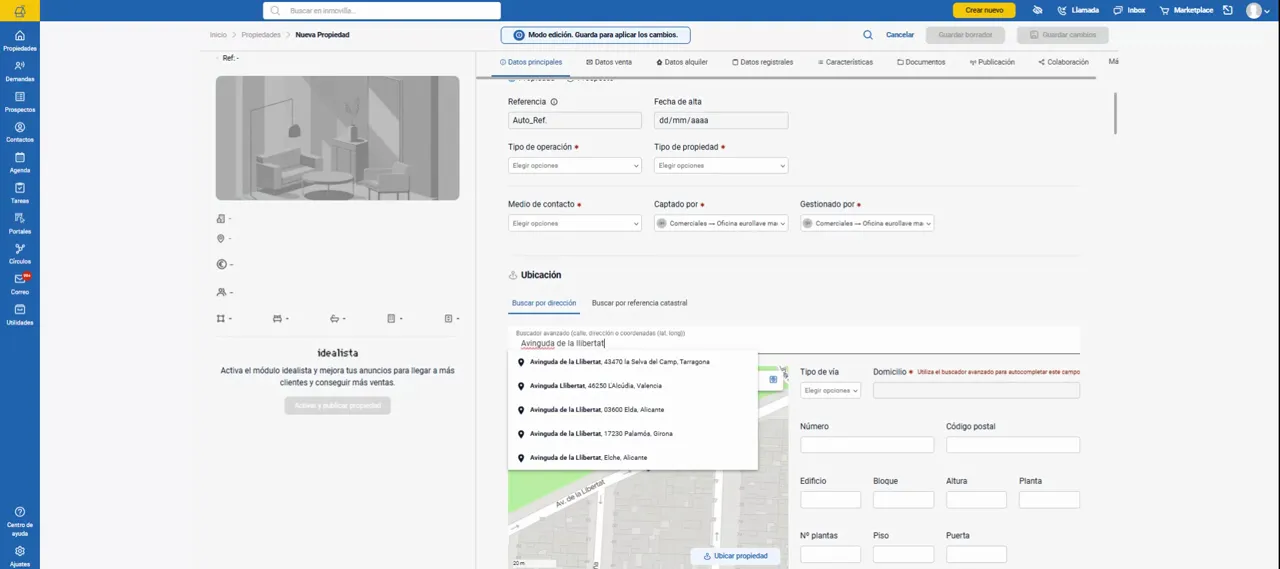1280x569 pixels.
Task: Open Círculos in the sidebar
Action: (20, 254)
